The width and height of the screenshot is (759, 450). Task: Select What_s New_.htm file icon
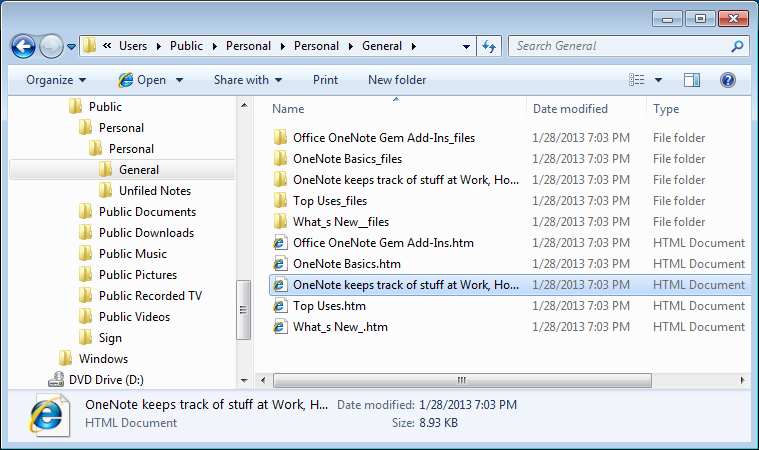coord(279,327)
